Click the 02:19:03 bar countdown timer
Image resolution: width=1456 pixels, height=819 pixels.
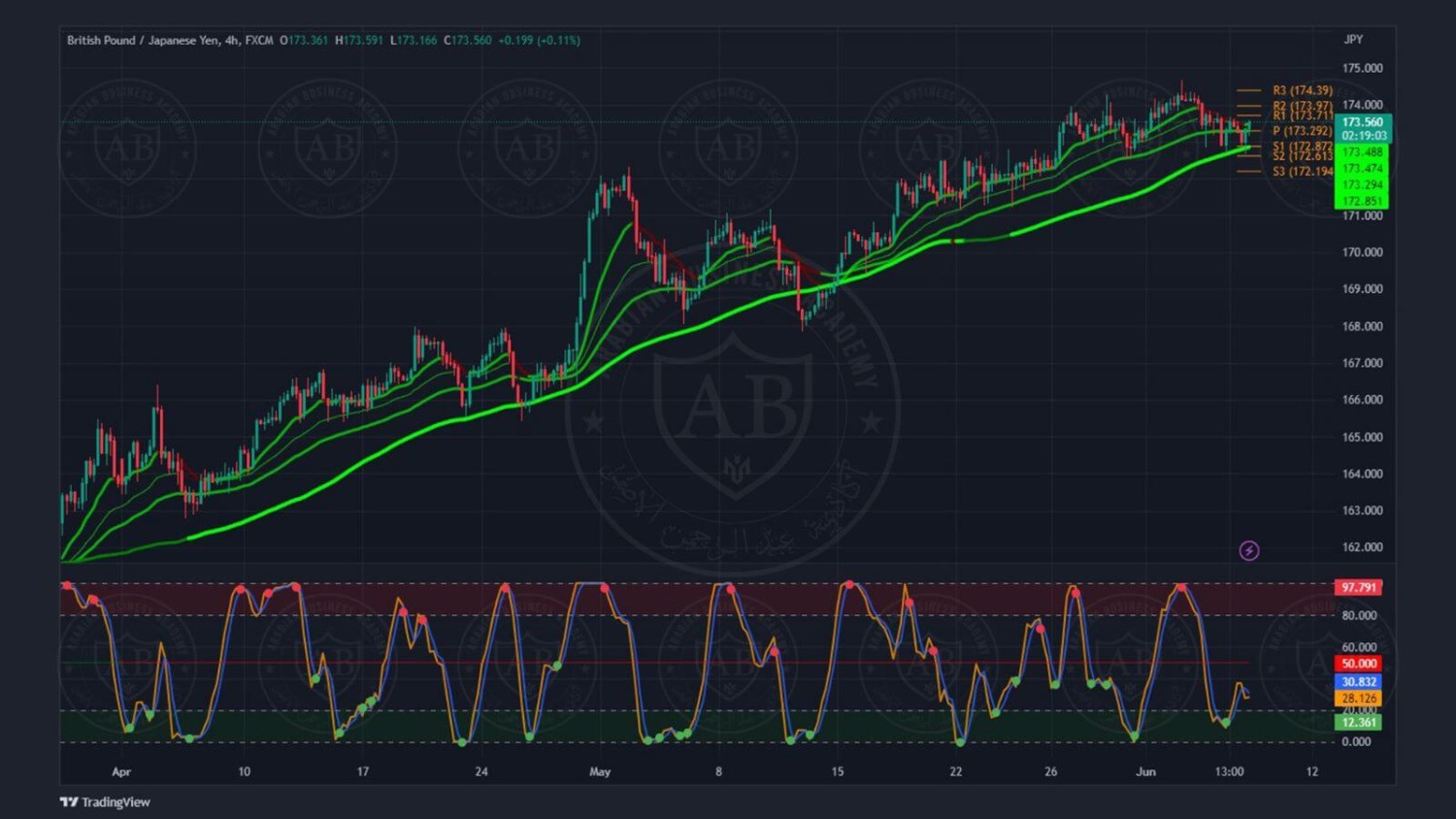click(x=1363, y=136)
